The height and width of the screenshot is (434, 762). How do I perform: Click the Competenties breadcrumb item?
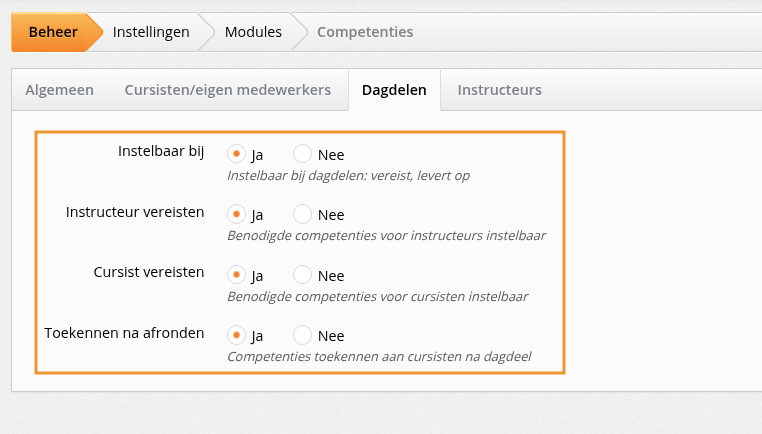click(x=365, y=32)
